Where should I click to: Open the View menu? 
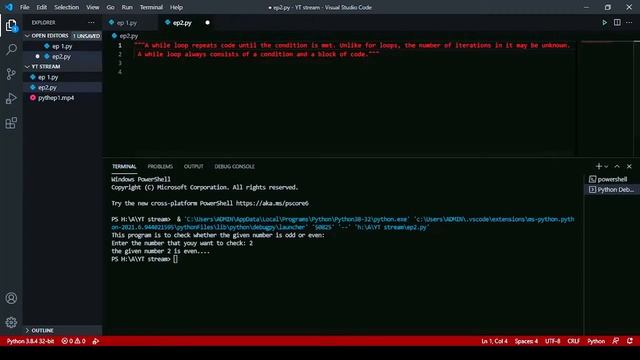click(x=93, y=7)
